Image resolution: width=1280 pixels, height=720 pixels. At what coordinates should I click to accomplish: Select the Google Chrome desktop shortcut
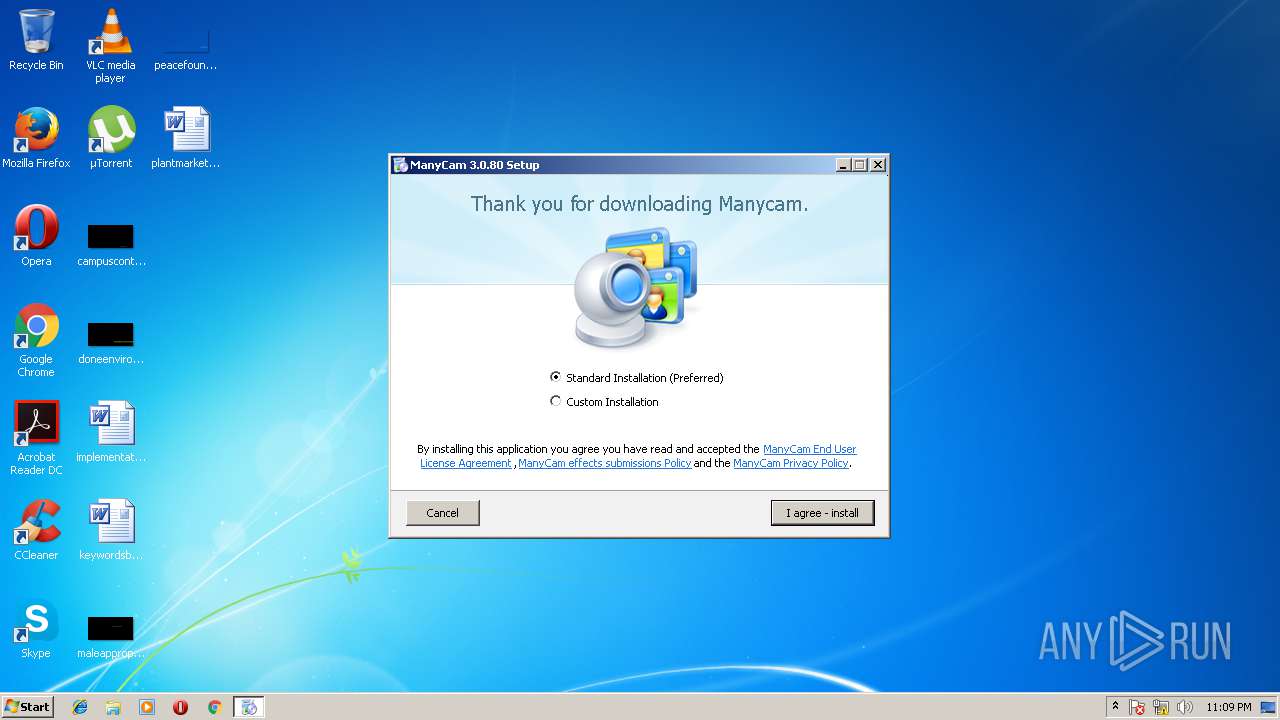click(36, 340)
